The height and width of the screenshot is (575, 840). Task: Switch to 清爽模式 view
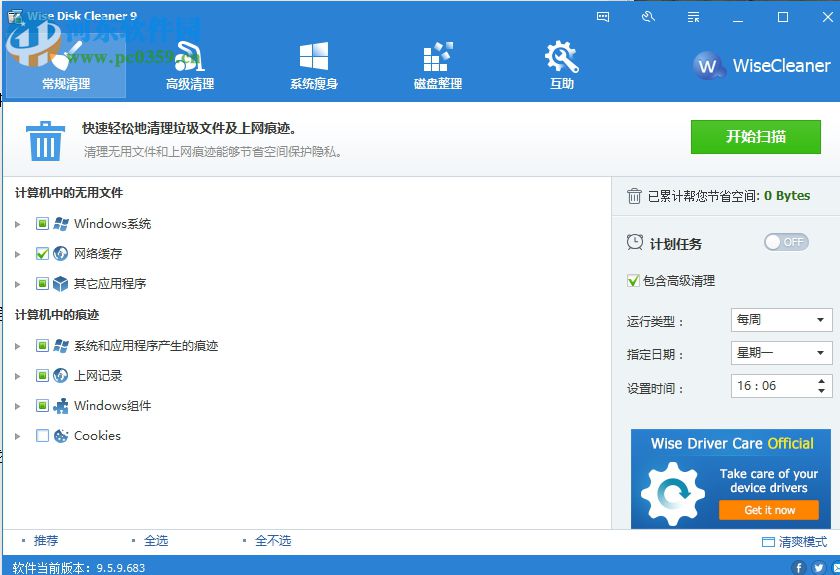(x=794, y=542)
